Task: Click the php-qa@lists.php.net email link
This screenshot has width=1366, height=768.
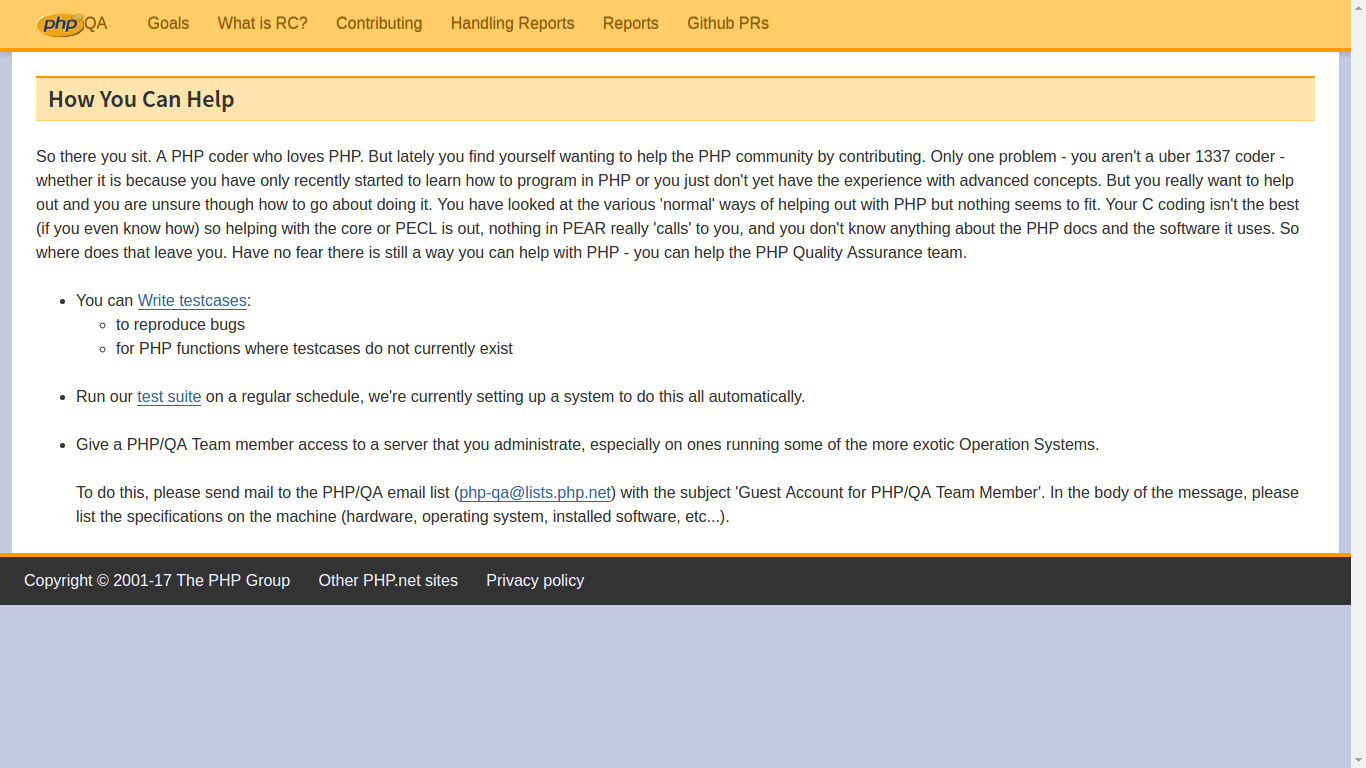Action: coord(535,492)
